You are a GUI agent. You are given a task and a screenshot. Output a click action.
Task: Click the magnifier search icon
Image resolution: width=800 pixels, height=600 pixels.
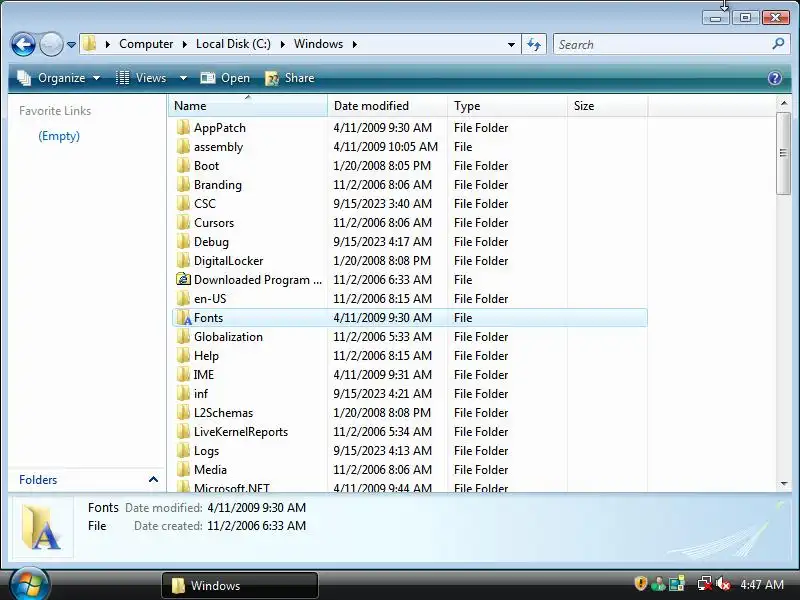[778, 44]
